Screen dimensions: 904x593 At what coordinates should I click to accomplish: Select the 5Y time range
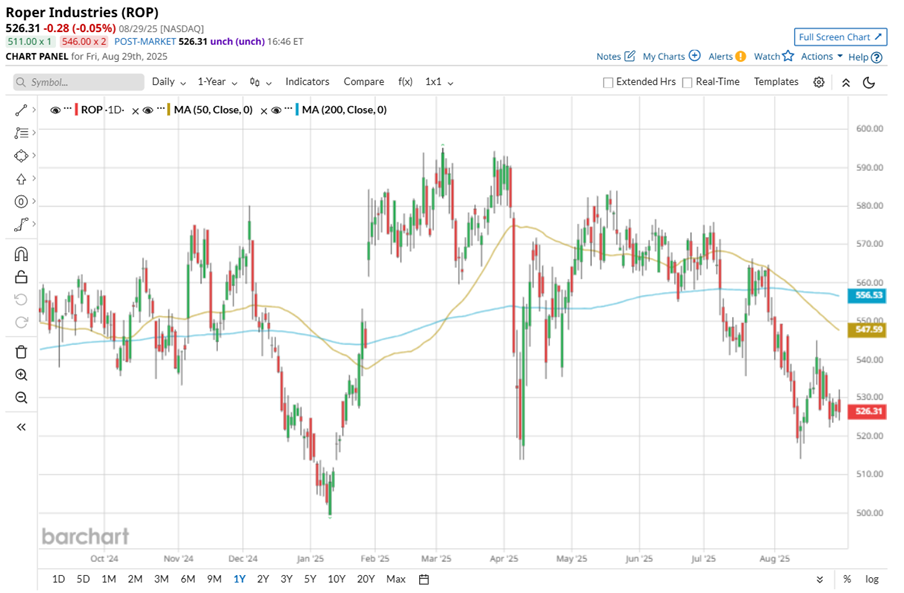[310, 579]
